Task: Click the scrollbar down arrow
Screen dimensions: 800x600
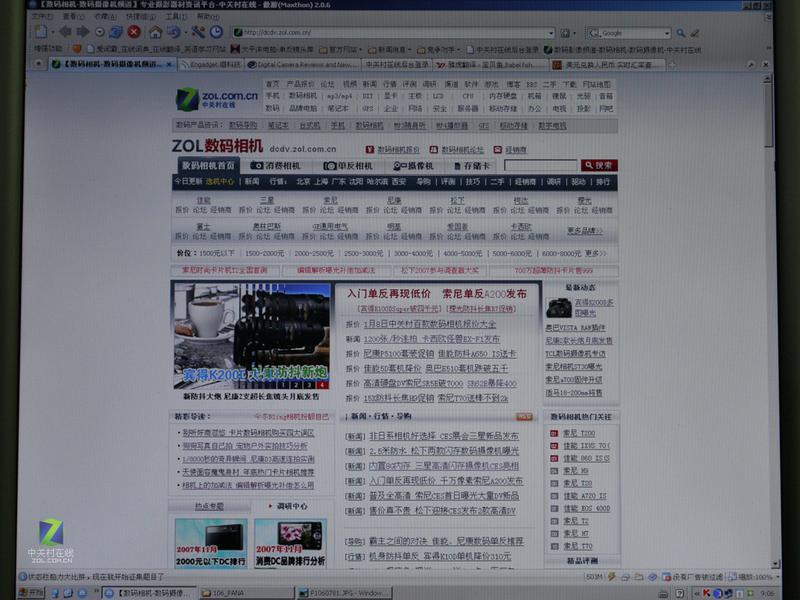Action: (x=776, y=564)
